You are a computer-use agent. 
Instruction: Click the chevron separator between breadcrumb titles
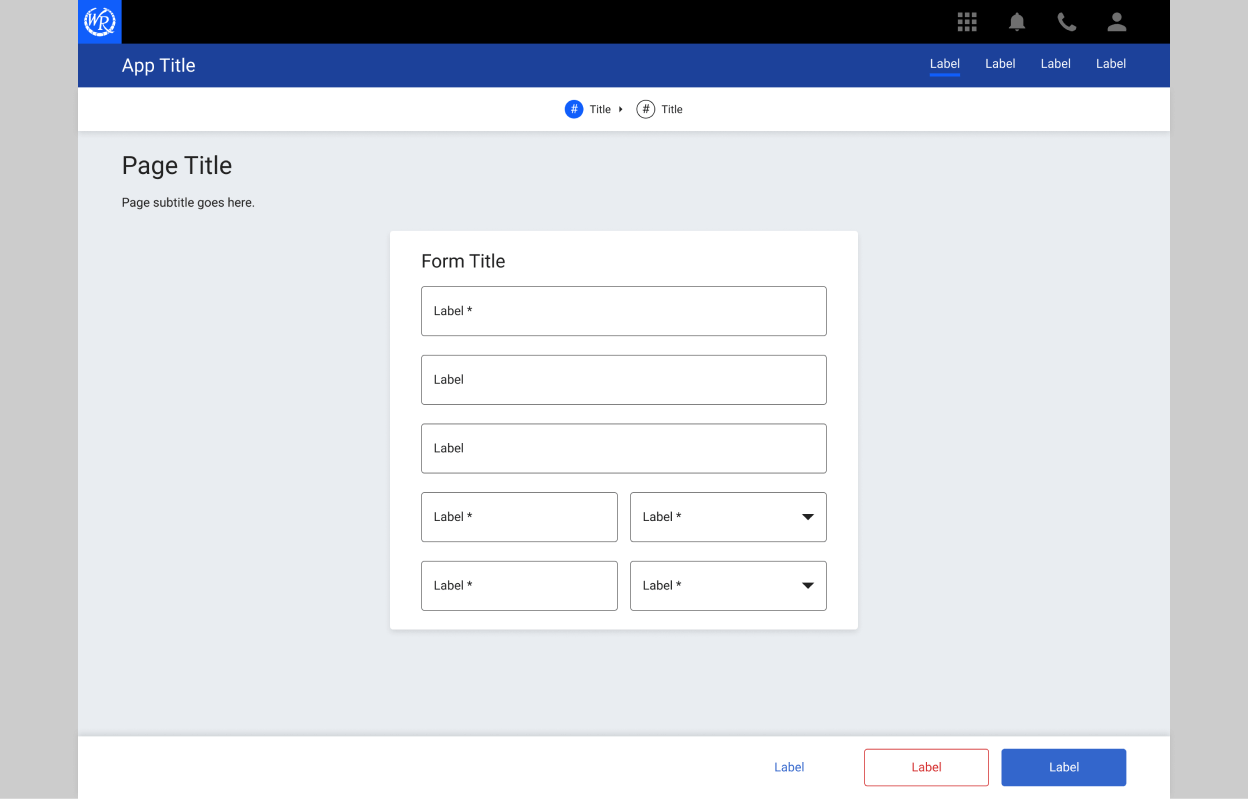[623, 109]
